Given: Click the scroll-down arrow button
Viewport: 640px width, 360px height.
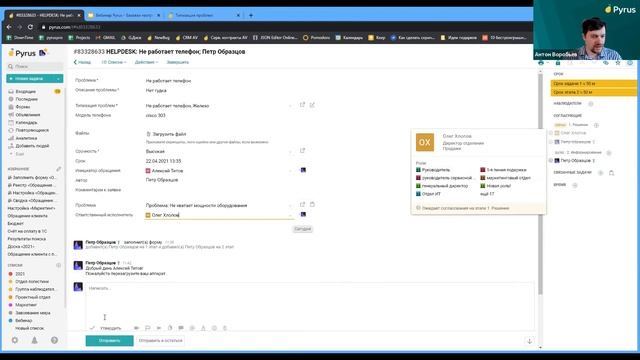Looking at the screenshot, I should click(x=529, y=341).
